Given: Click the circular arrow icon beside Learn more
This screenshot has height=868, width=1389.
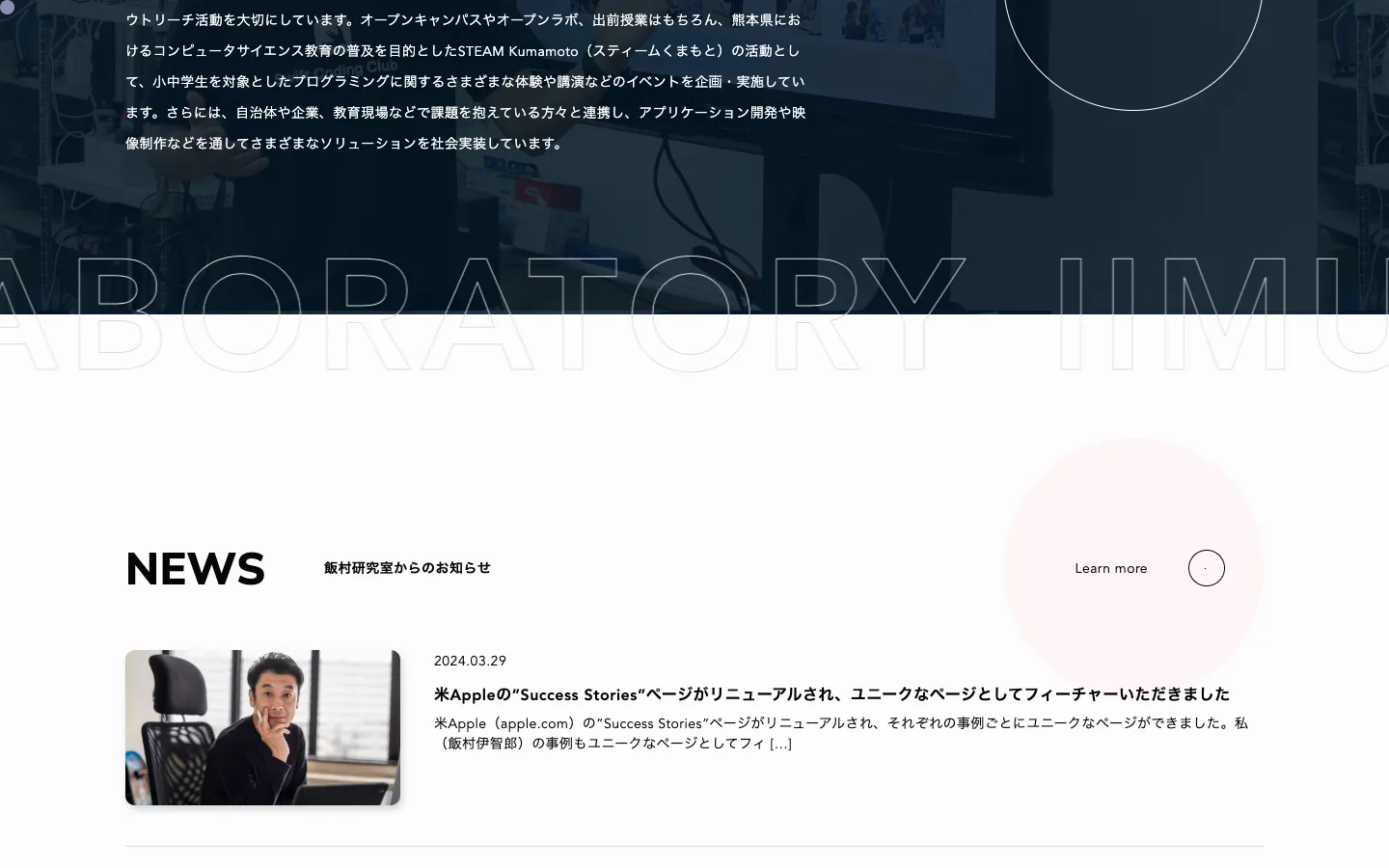Looking at the screenshot, I should coord(1206,568).
